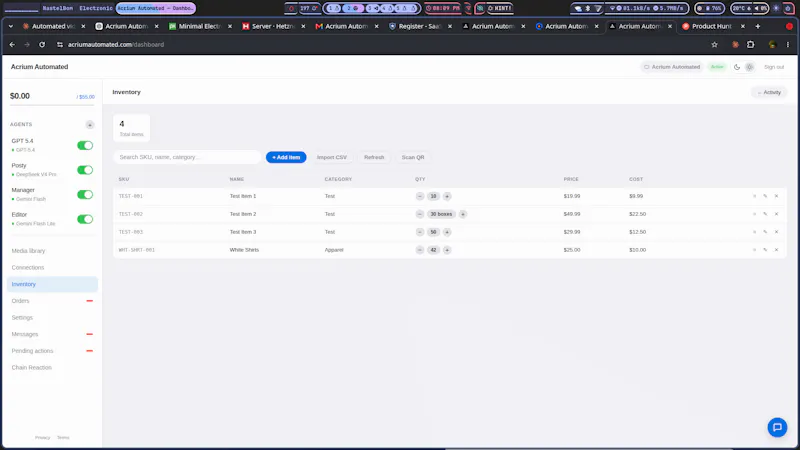
Task: Decrease quantity for White Shirts
Action: tap(420, 250)
